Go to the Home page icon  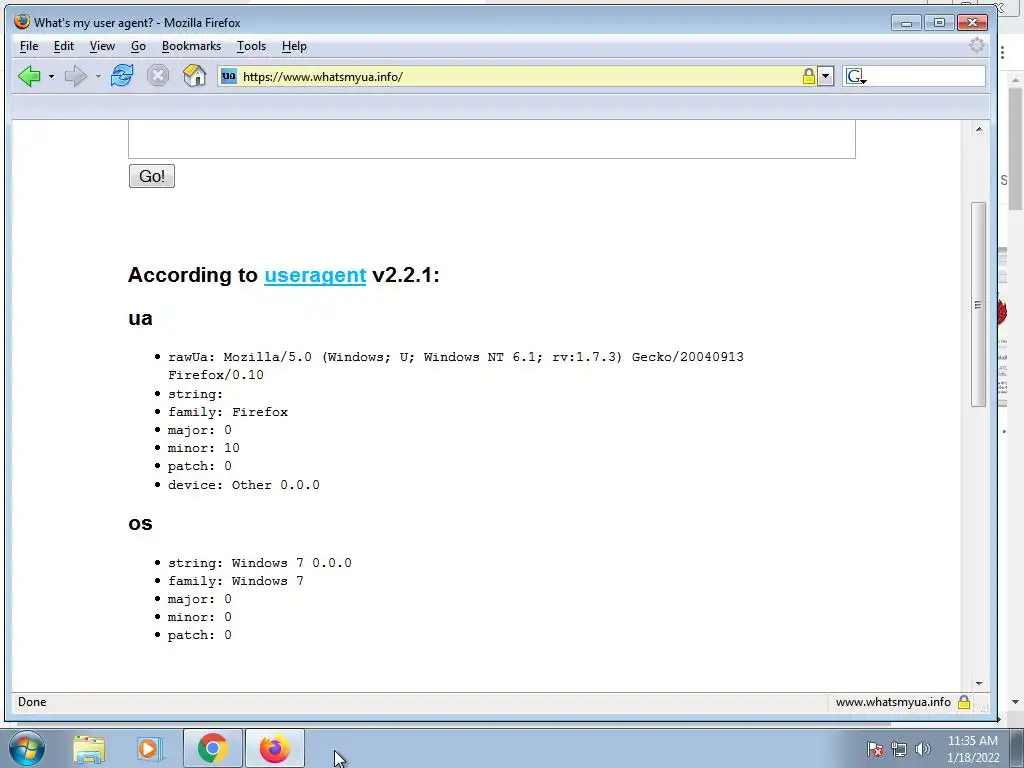pos(195,76)
